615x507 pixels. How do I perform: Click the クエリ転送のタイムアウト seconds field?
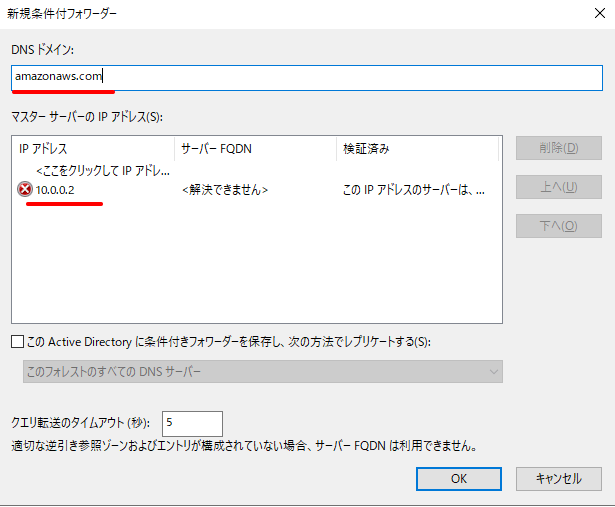click(x=192, y=423)
